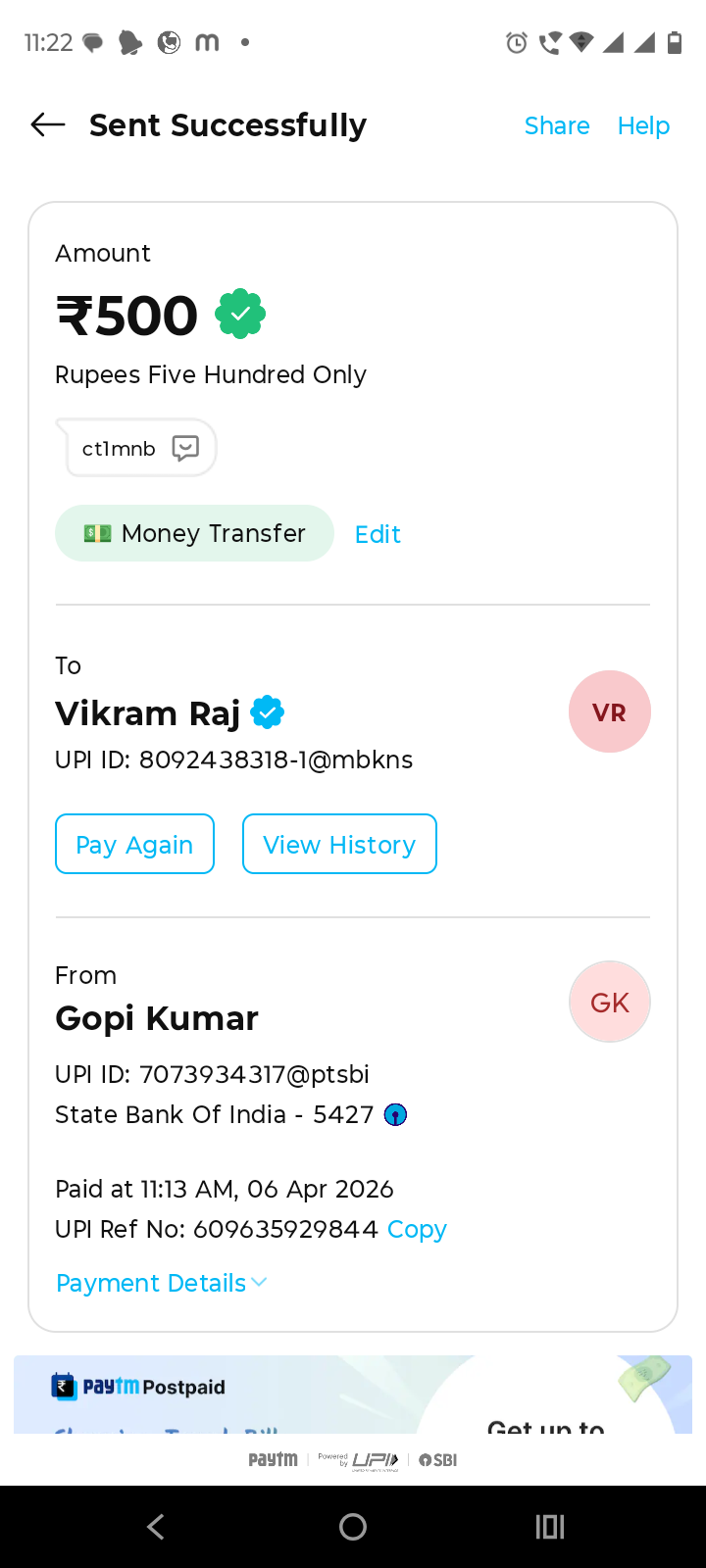Tap the message icon next to ct1mnb
706x1568 pixels.
(185, 448)
